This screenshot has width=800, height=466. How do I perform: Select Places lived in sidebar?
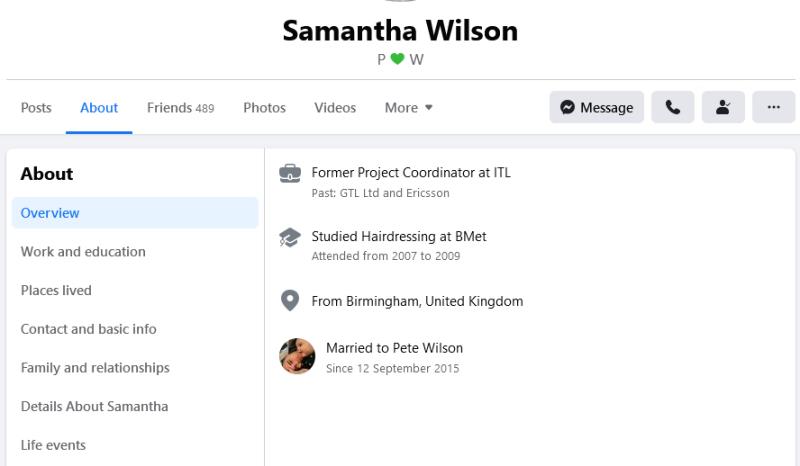click(x=56, y=290)
